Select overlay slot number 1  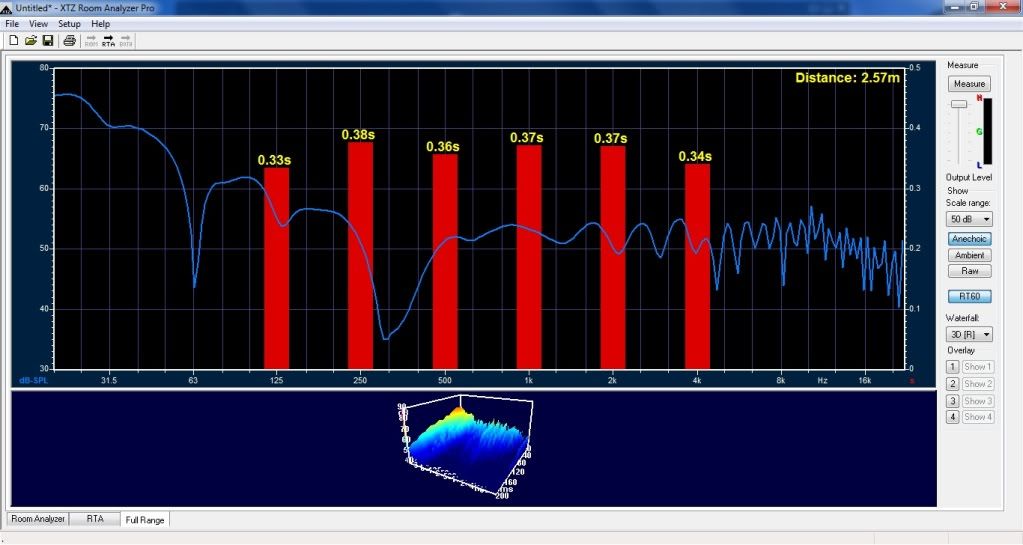(x=953, y=367)
